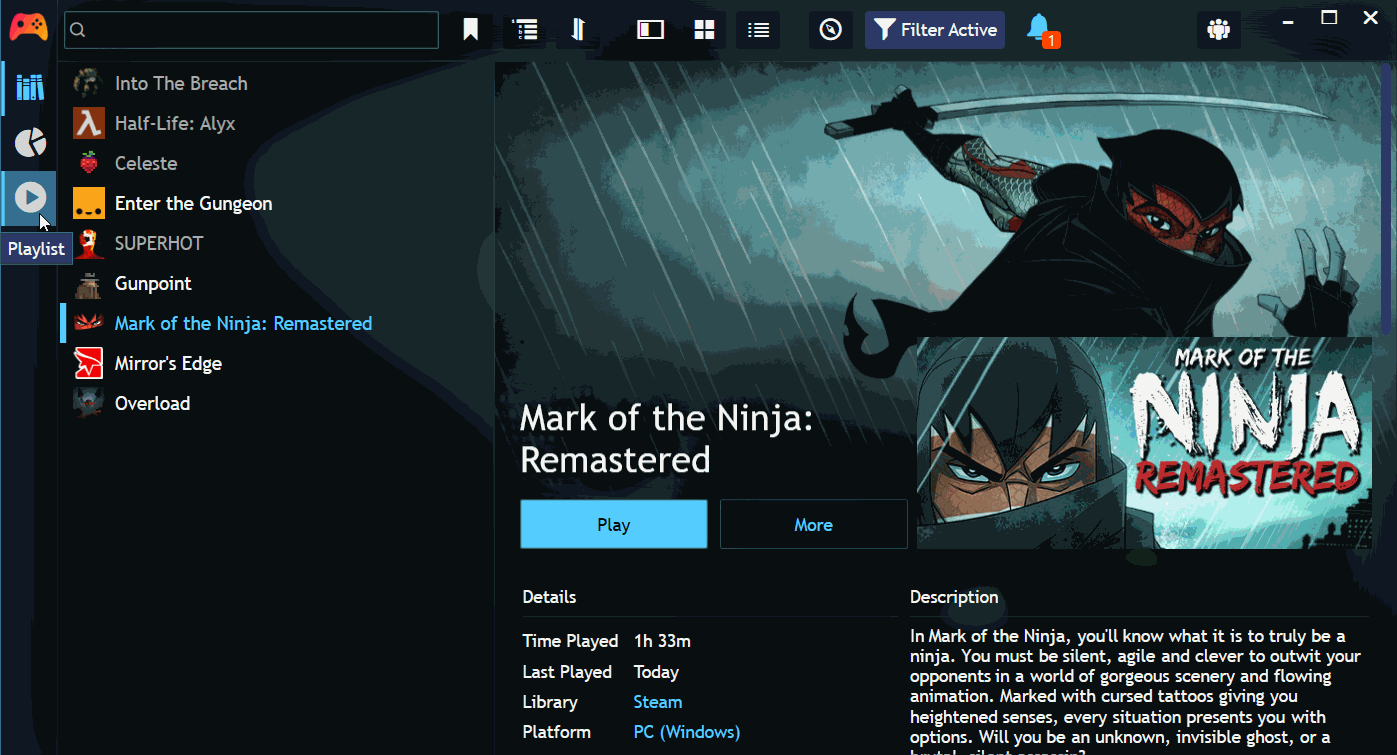
Task: Click the Enter the Gungeon orange icon
Action: (89, 203)
